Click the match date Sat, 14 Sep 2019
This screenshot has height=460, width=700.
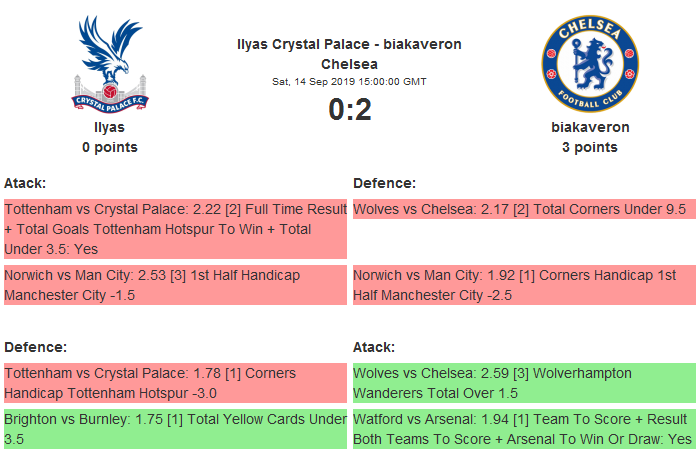350,81
